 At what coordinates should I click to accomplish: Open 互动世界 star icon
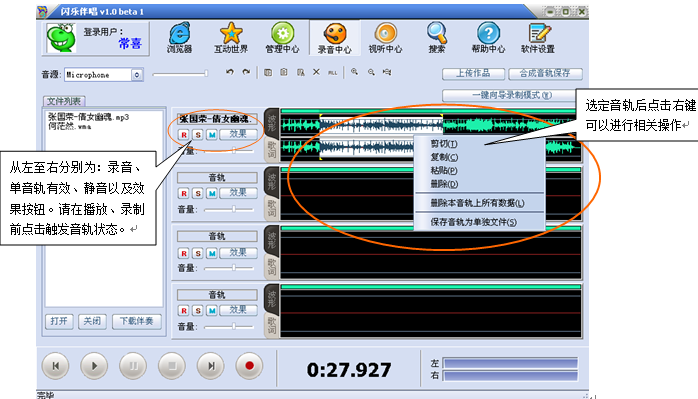coord(231,38)
